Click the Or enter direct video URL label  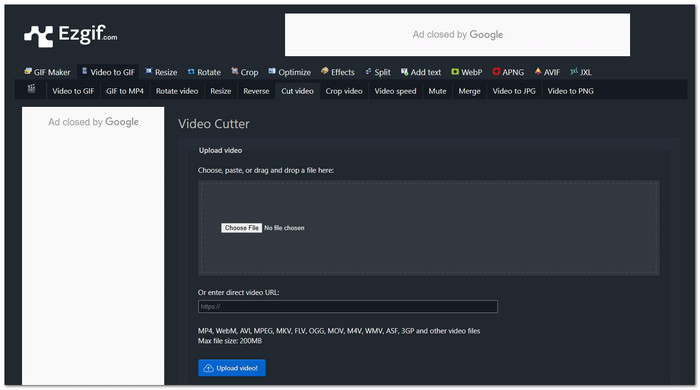pyautogui.click(x=238, y=293)
